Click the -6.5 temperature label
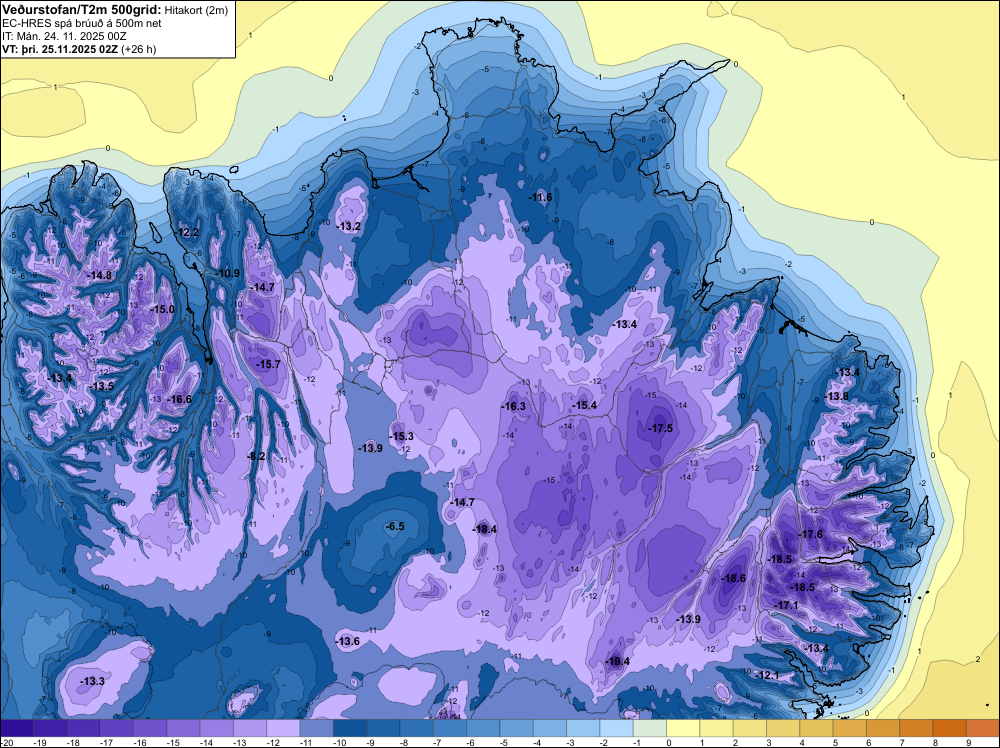The height and width of the screenshot is (748, 1000). [395, 526]
